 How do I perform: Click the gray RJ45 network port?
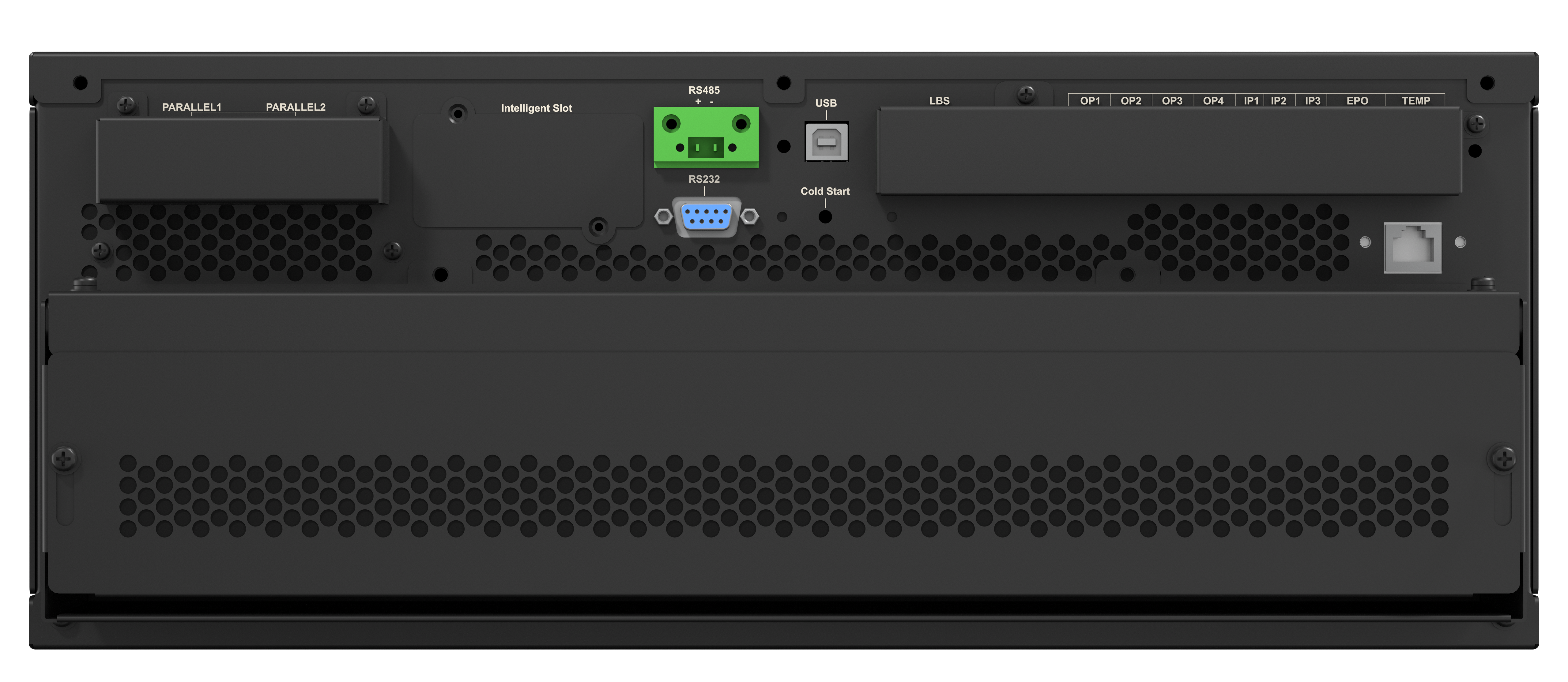coord(1412,248)
